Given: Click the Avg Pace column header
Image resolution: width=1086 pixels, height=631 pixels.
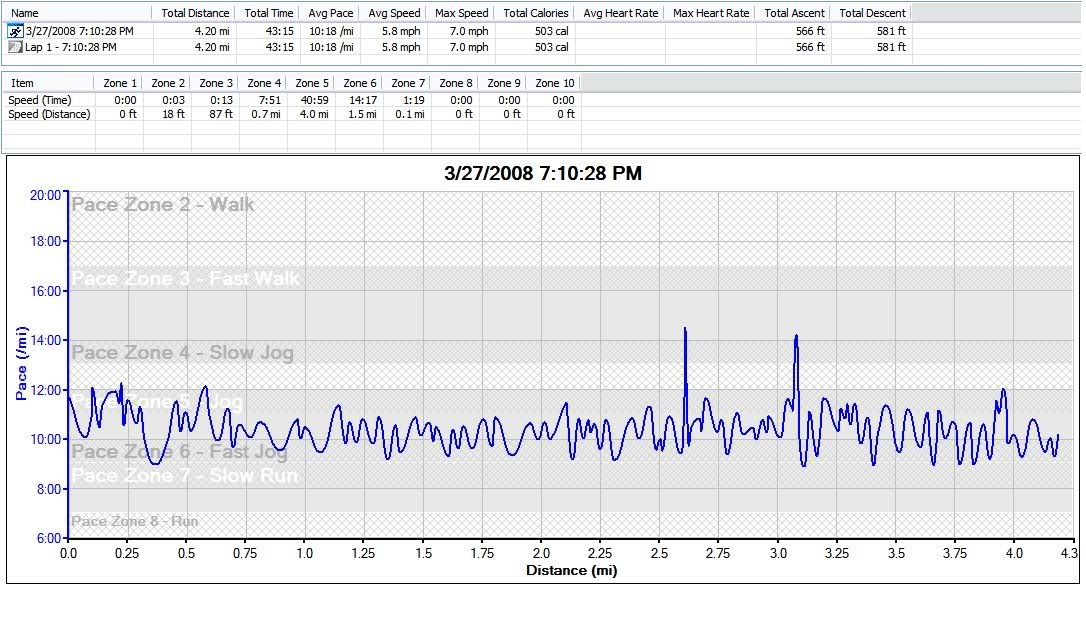Looking at the screenshot, I should pos(329,13).
